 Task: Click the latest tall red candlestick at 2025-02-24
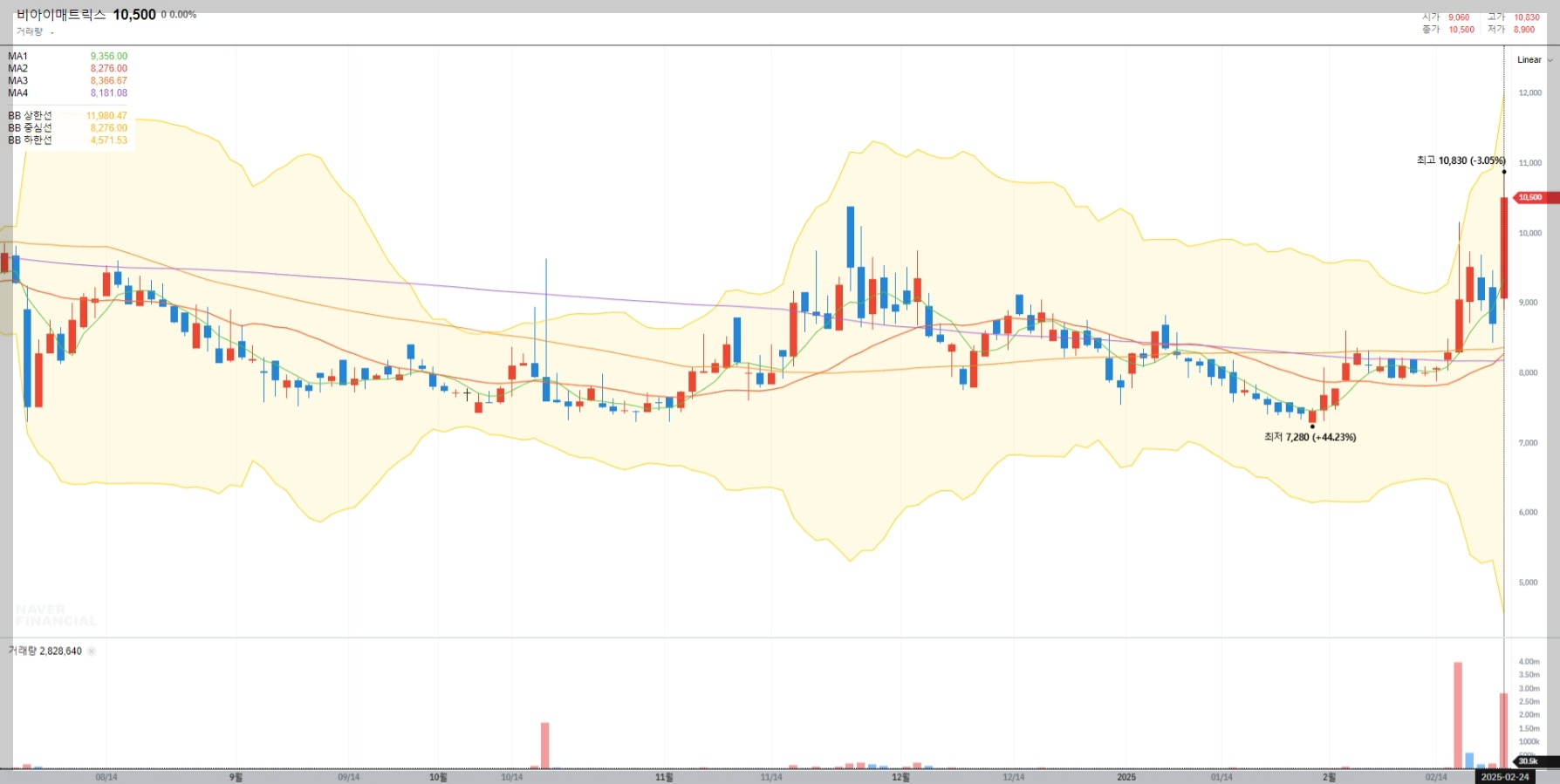(1504, 249)
